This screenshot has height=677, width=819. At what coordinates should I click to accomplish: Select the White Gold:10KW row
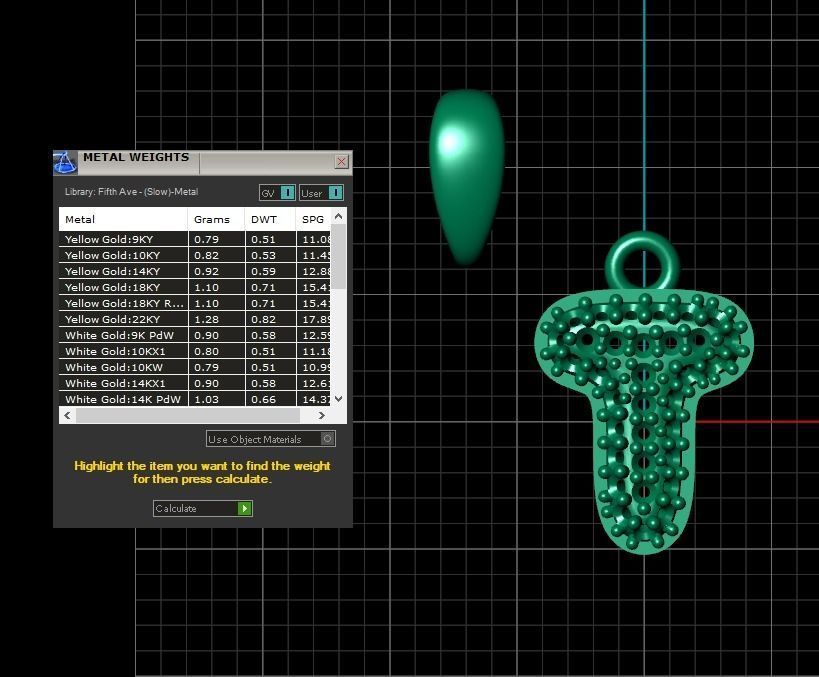pyautogui.click(x=195, y=367)
